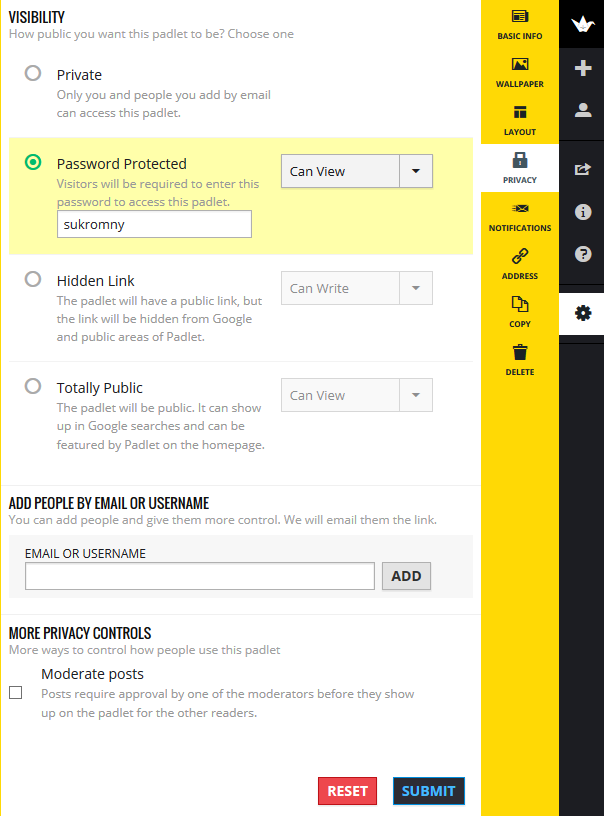Click the plus icon to create padlet

point(583,68)
